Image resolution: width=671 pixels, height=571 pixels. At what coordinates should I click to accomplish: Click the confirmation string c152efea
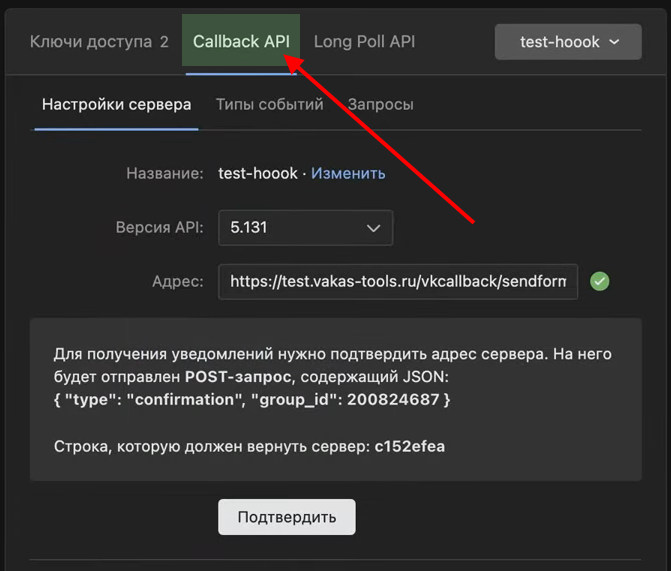coord(410,446)
